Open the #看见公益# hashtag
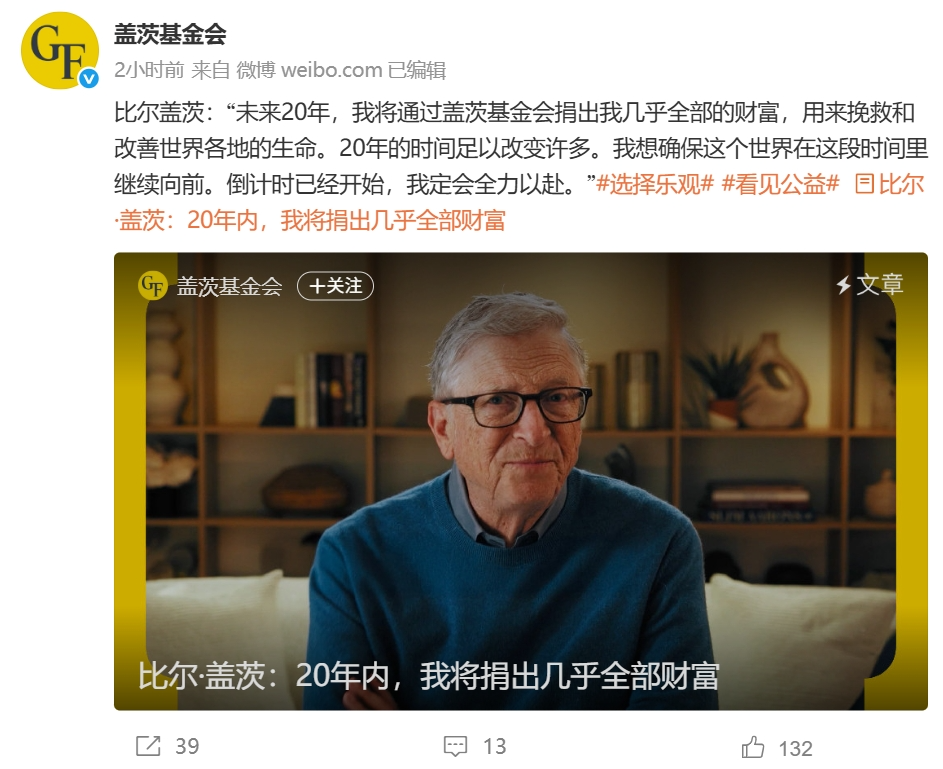 tap(780, 184)
